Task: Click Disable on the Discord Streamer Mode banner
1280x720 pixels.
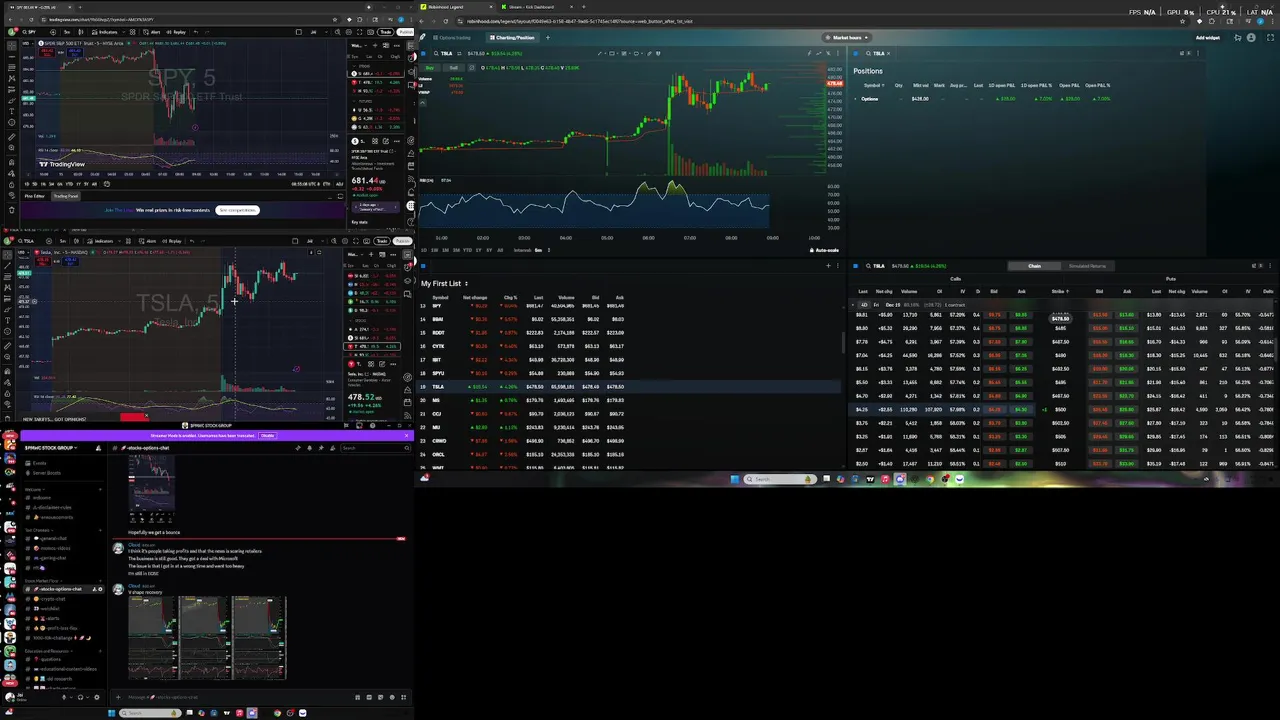Action: point(267,435)
